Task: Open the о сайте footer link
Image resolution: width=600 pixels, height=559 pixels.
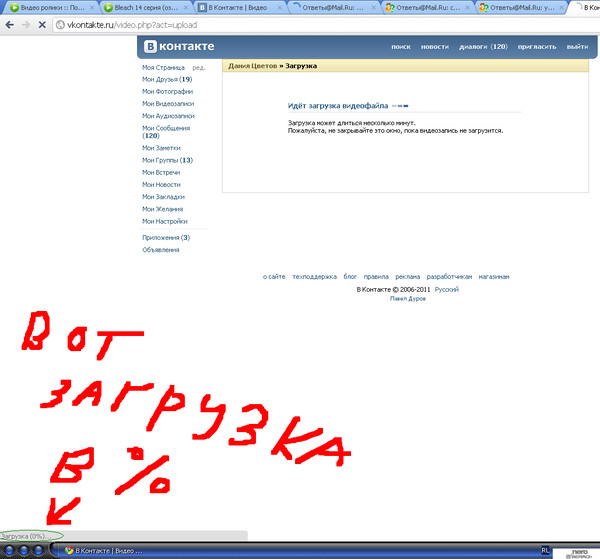Action: pos(274,277)
